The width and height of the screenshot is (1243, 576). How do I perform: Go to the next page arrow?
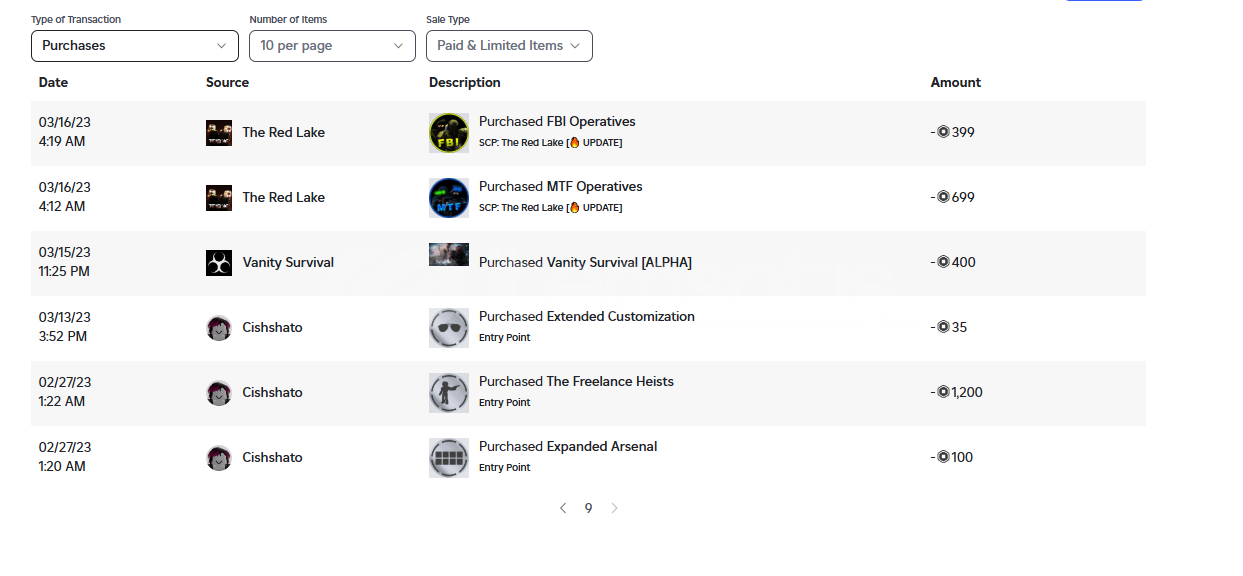coord(614,508)
